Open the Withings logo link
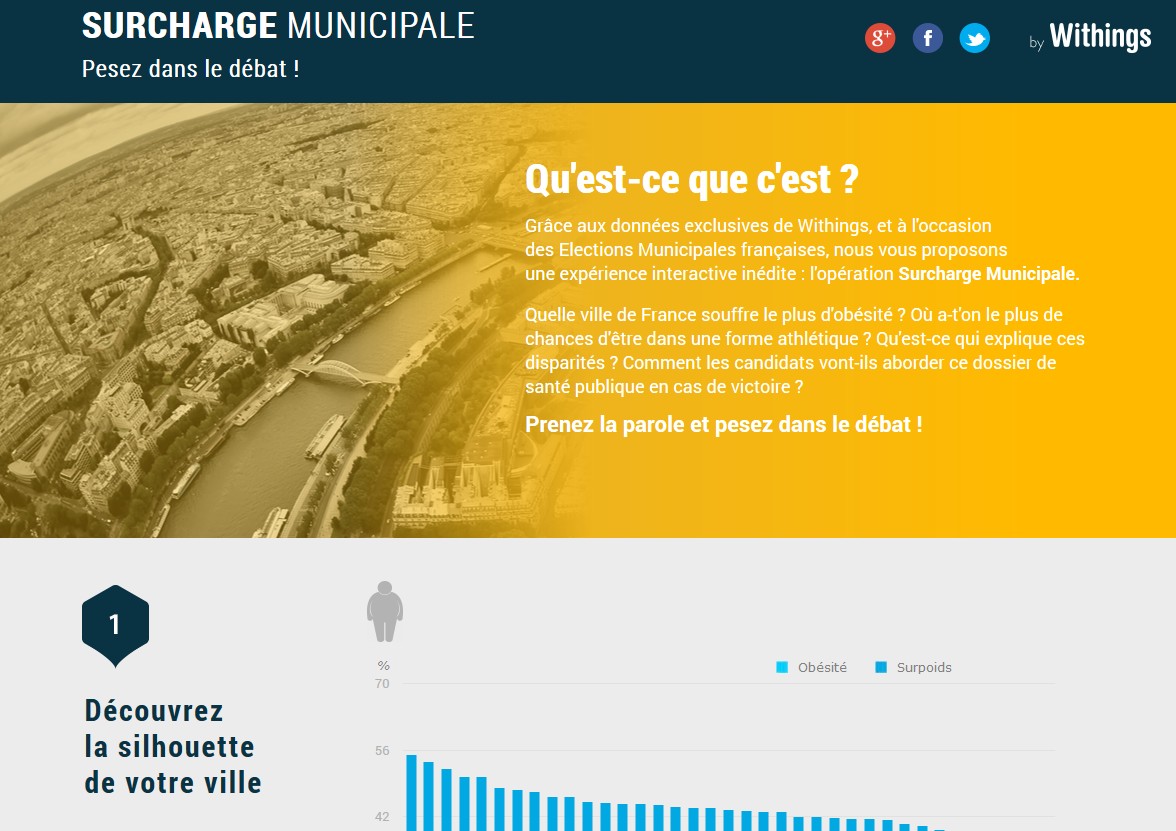The height and width of the screenshot is (831, 1176). (x=1090, y=37)
